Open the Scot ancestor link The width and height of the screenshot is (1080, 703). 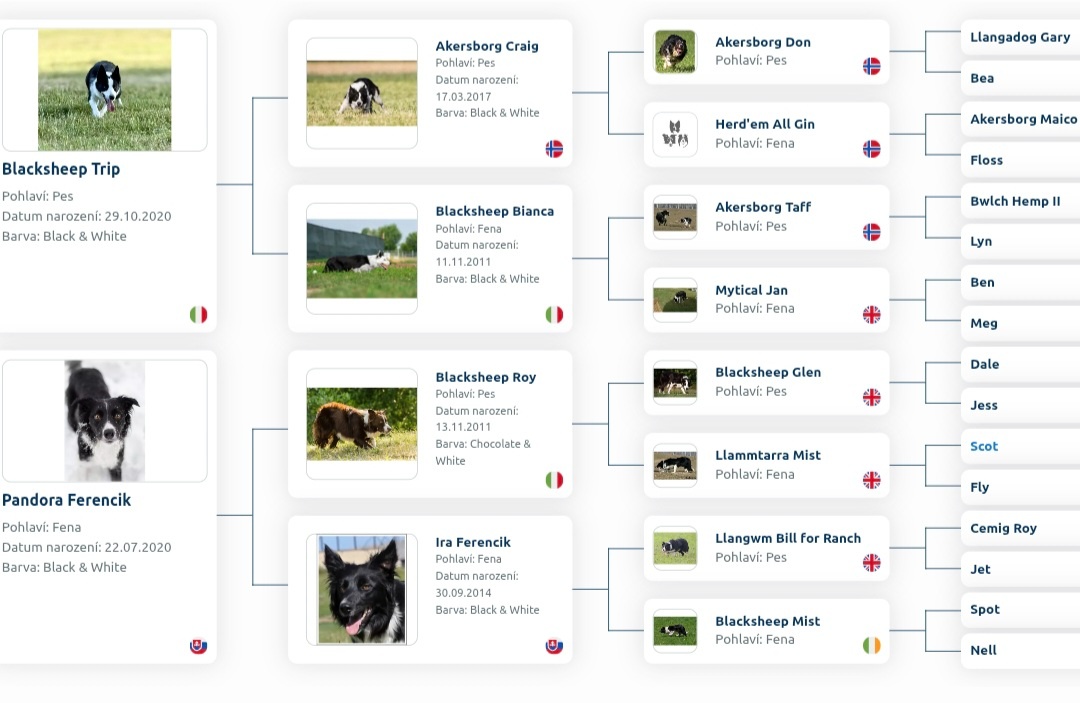tap(984, 447)
